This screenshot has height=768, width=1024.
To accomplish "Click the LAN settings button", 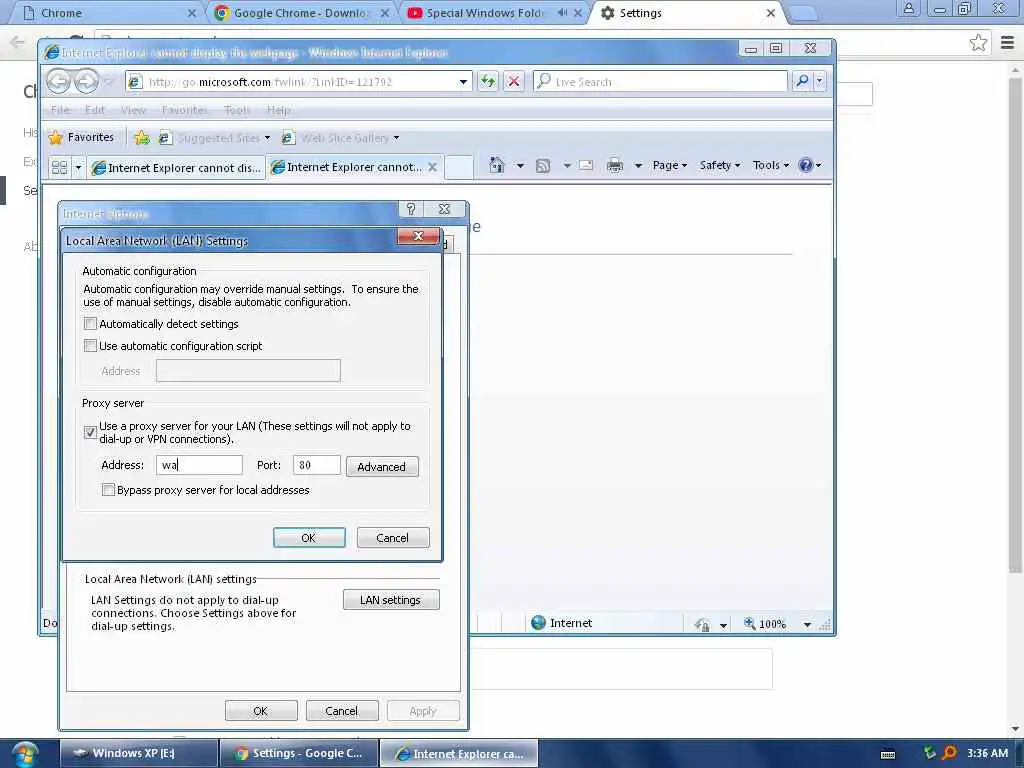I will click(391, 600).
